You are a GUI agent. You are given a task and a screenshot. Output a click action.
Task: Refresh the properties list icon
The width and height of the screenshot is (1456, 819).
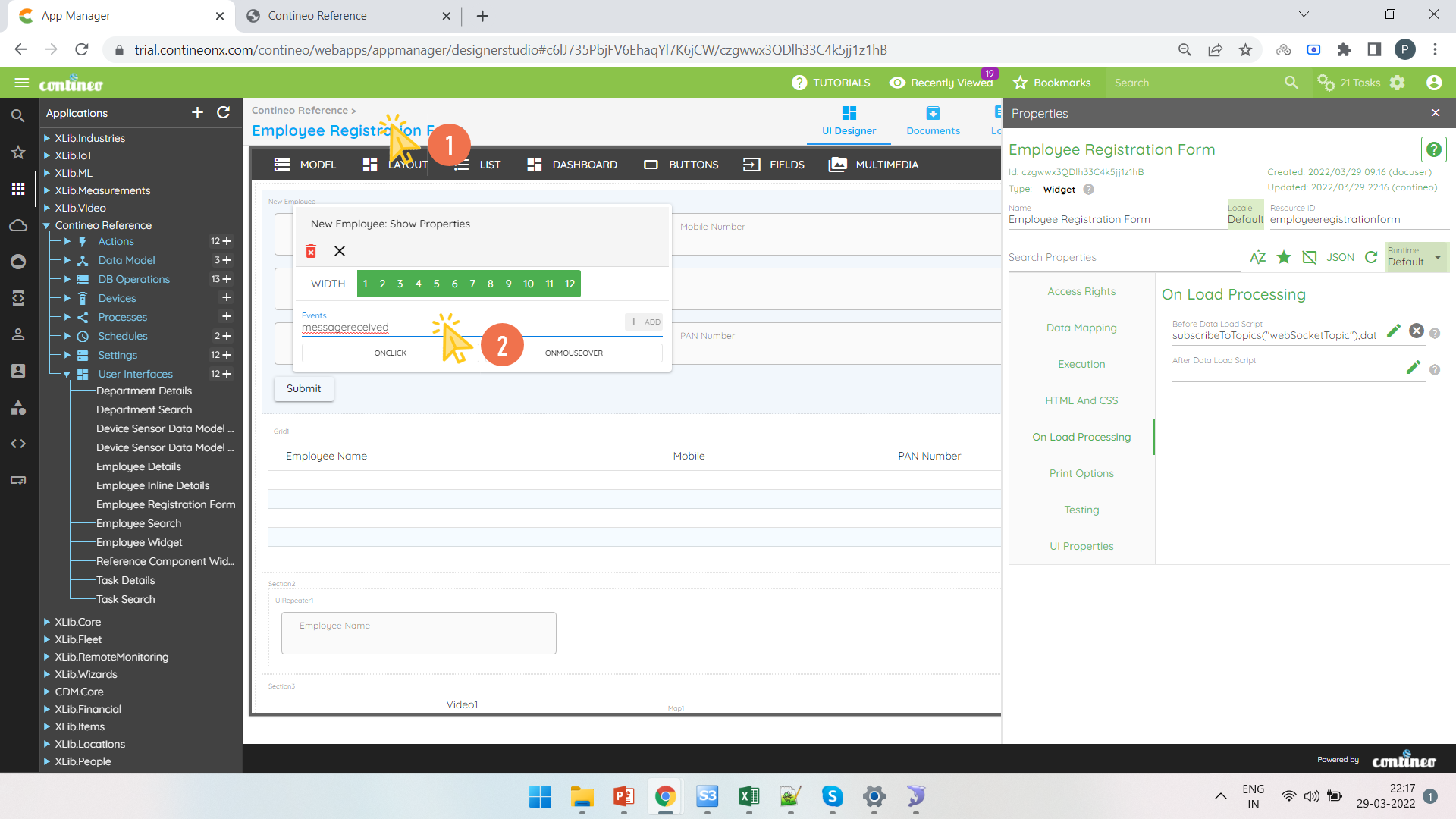(x=1372, y=257)
